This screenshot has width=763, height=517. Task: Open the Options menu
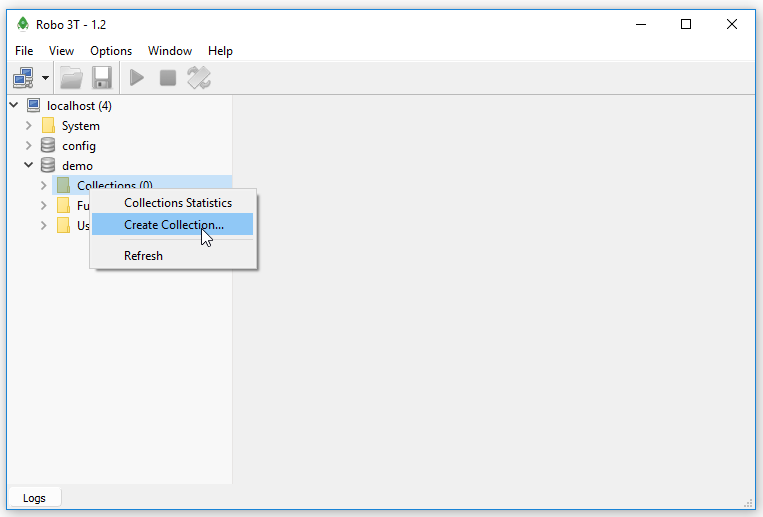(x=111, y=51)
